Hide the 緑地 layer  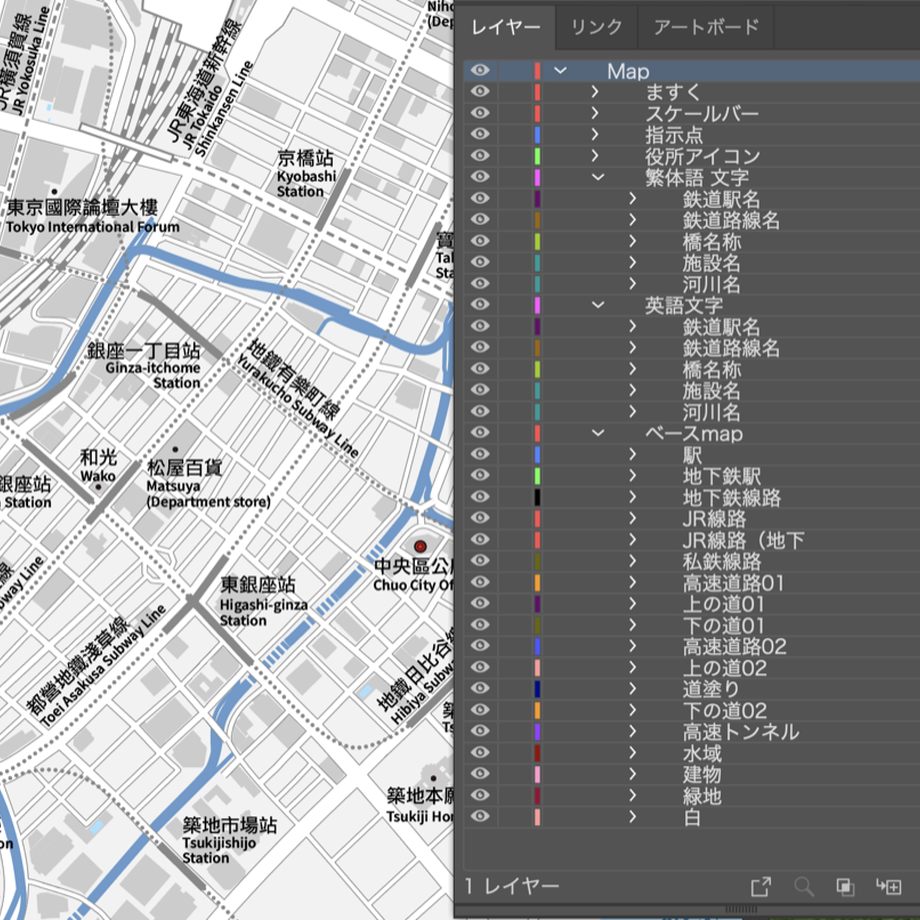tap(480, 795)
